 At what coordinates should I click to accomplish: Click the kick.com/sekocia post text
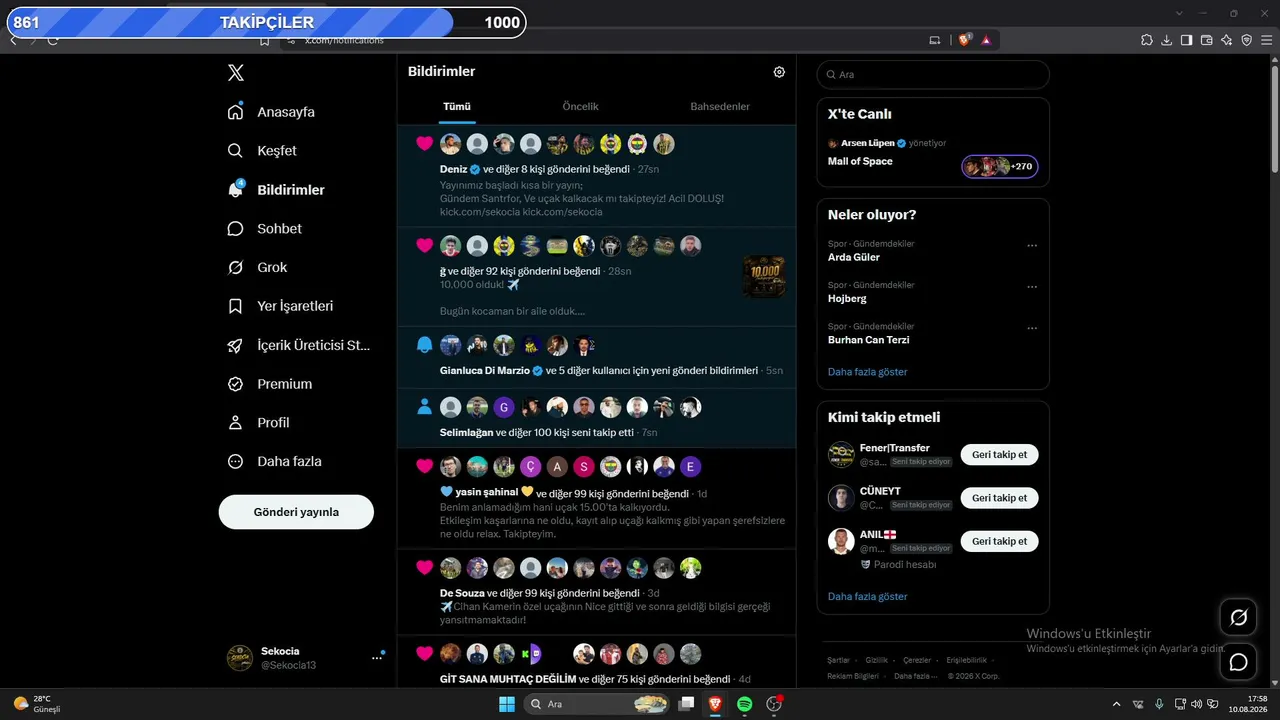point(521,212)
